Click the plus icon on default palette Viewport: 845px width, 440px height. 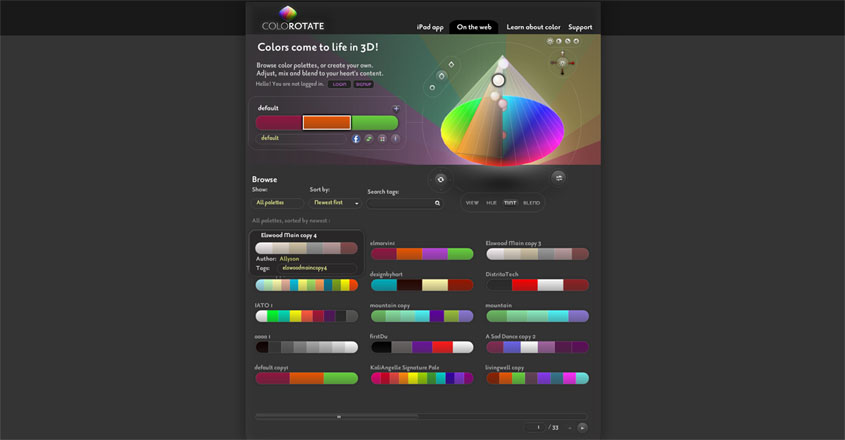coord(396,108)
